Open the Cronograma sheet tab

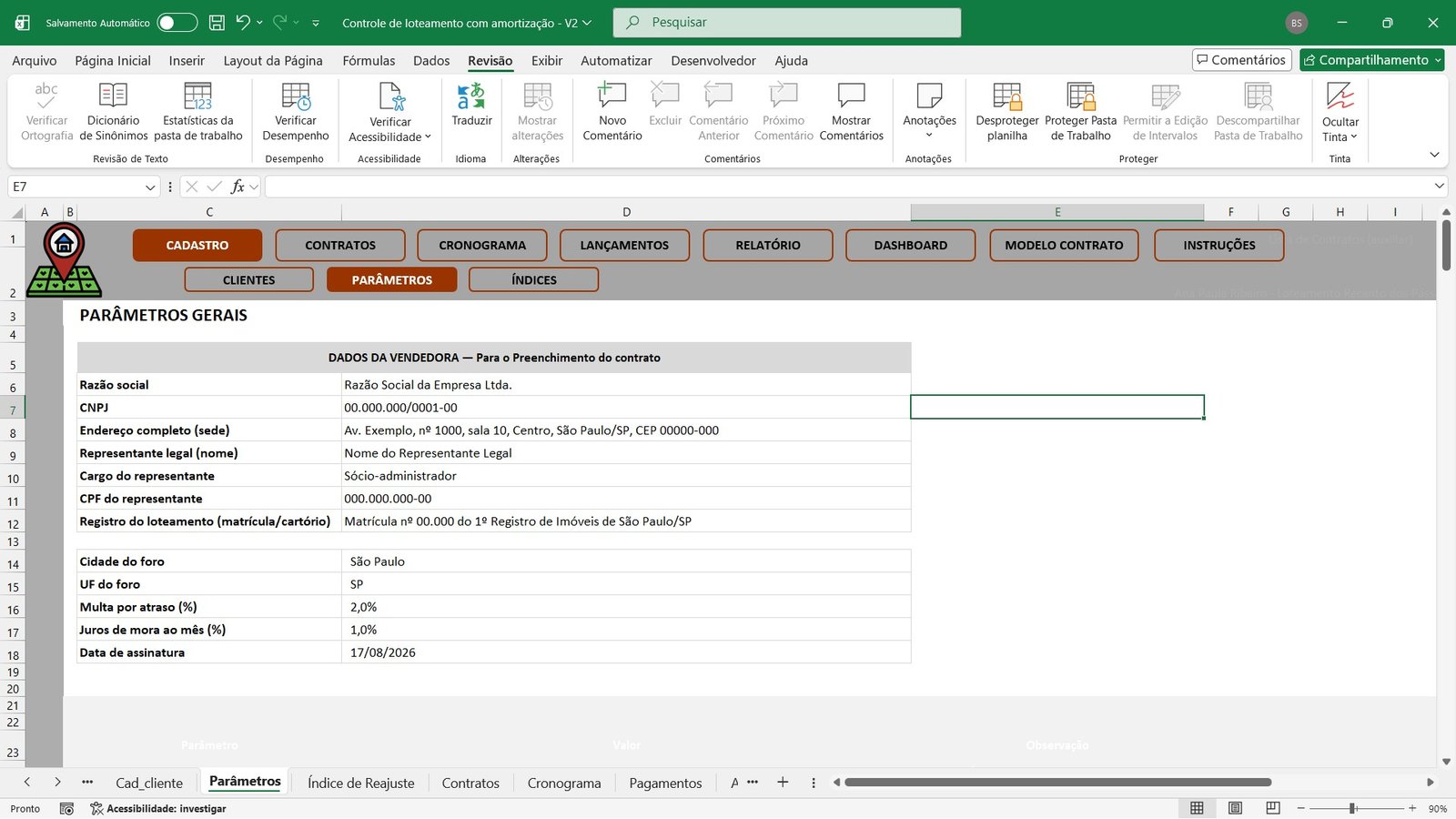[564, 783]
